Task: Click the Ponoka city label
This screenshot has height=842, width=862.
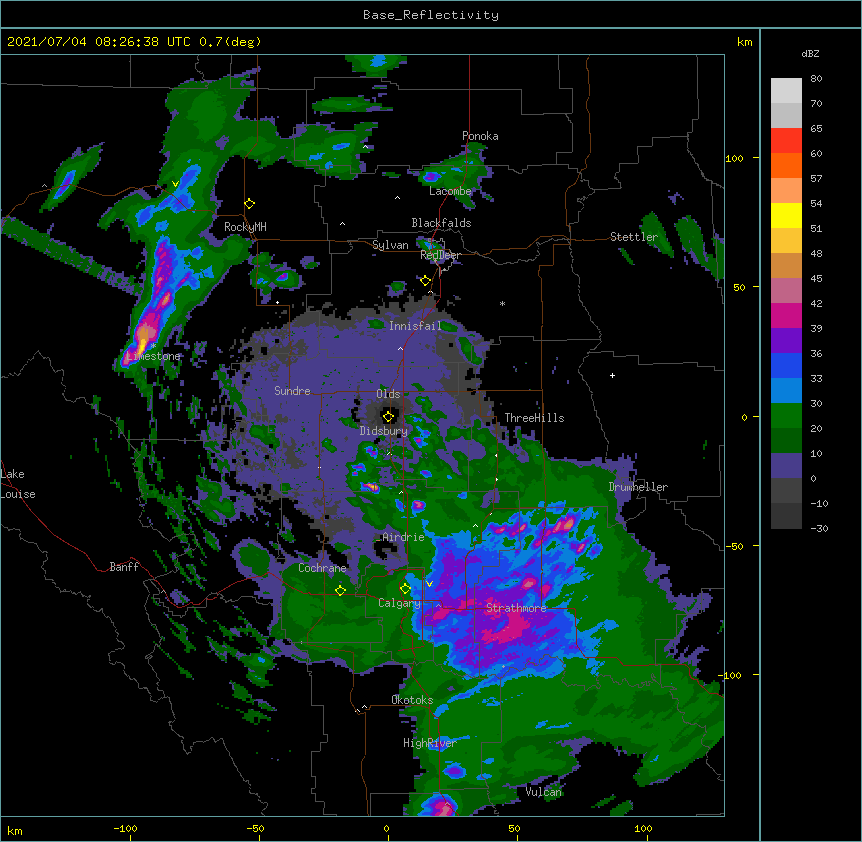Action: point(480,136)
